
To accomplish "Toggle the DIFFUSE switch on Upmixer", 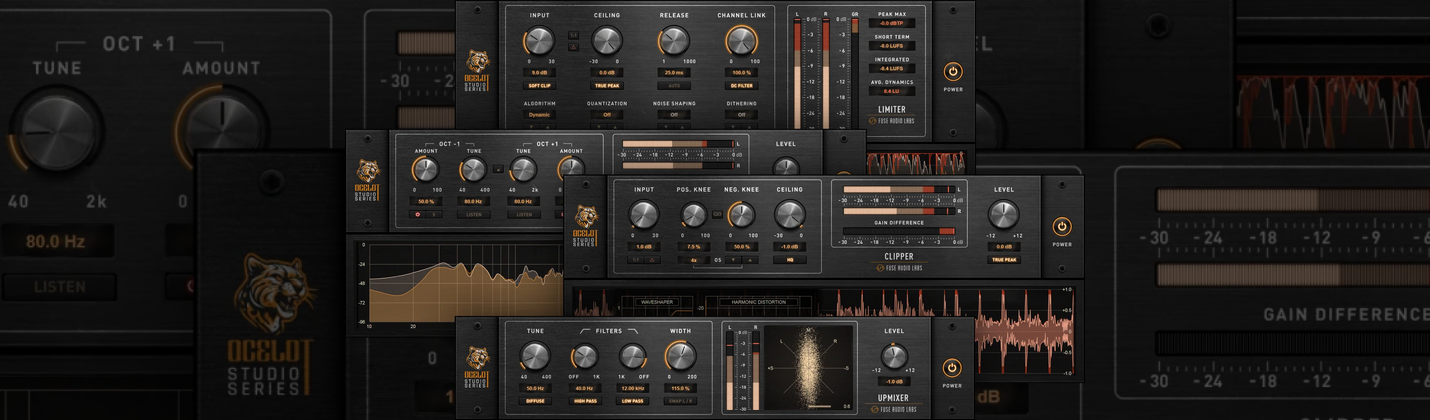I will click(x=535, y=401).
